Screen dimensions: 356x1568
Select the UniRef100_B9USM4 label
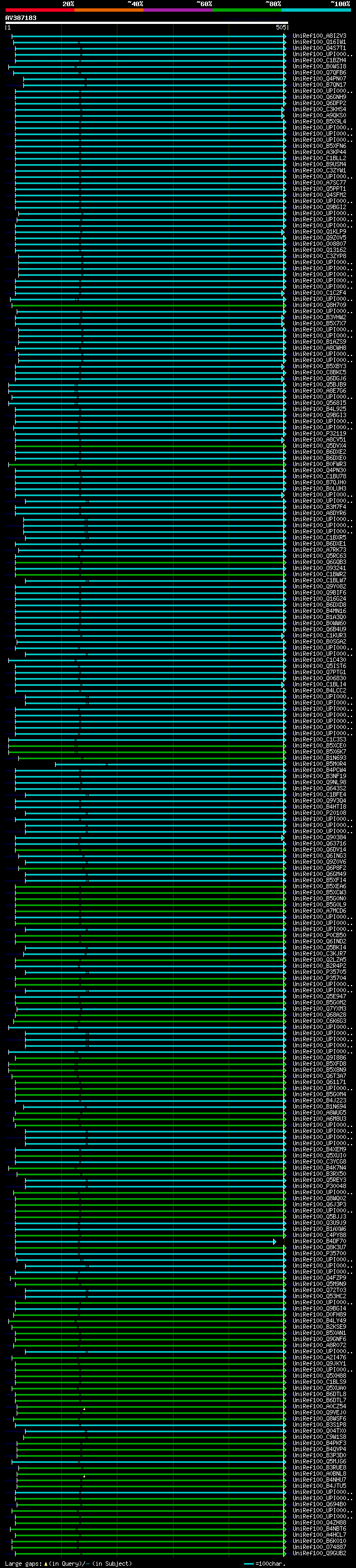[319, 164]
